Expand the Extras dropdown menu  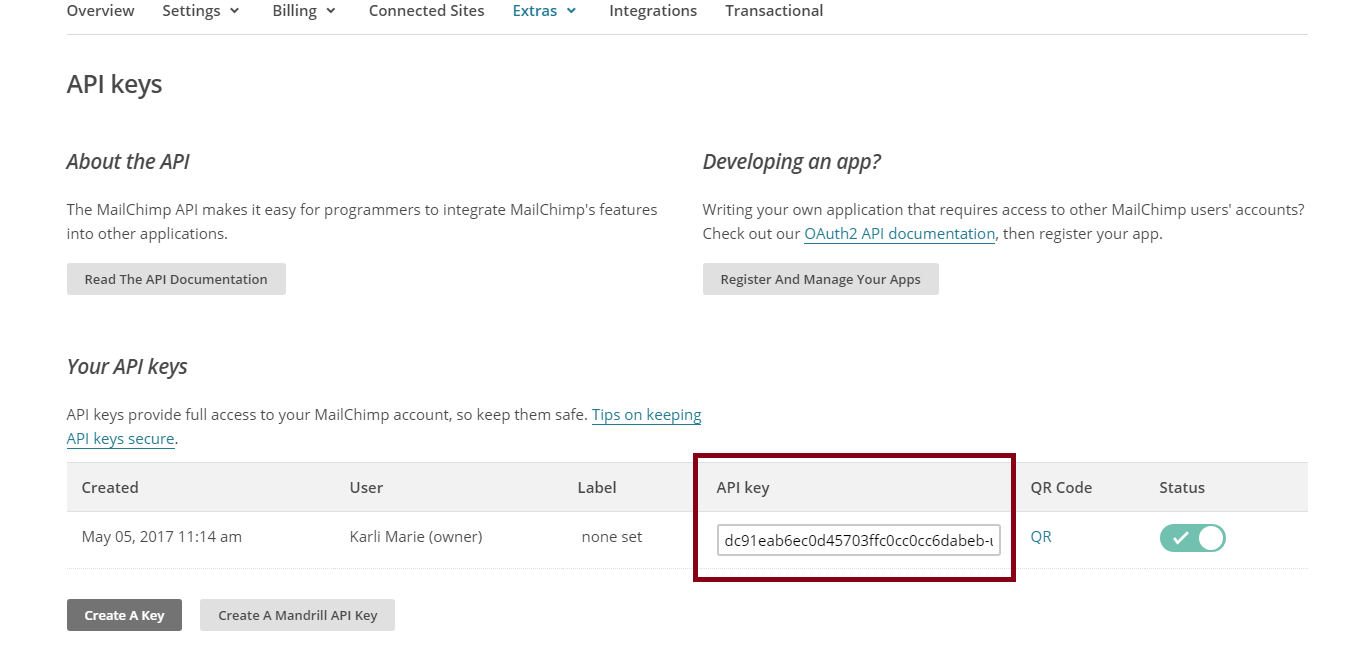point(544,11)
